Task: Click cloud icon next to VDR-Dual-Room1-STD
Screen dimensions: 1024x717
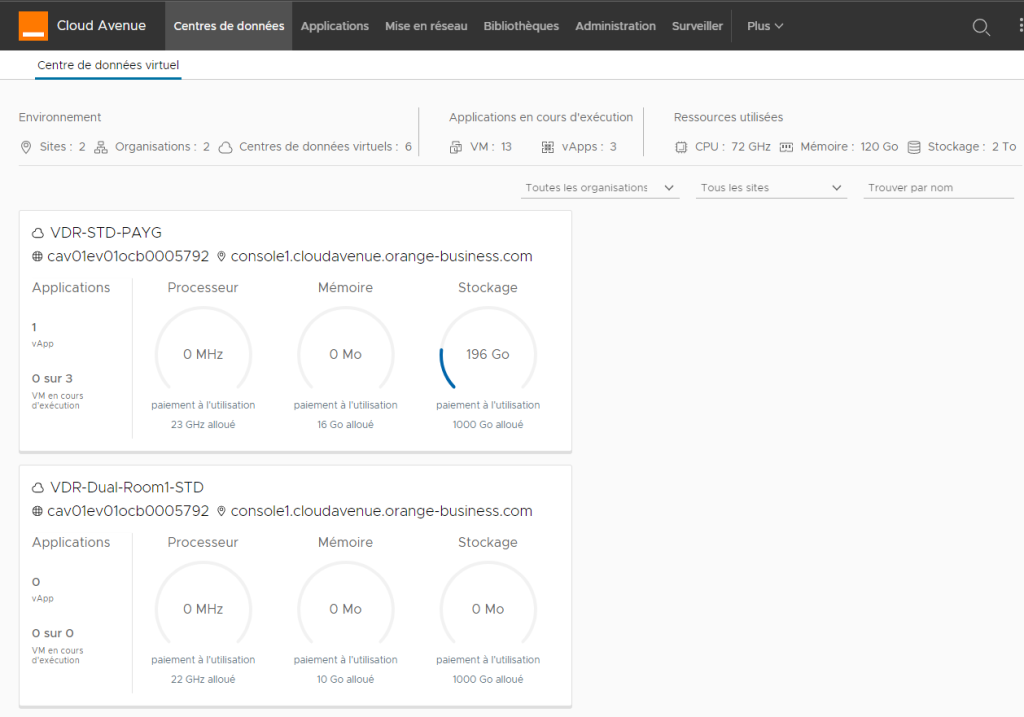Action: click(x=38, y=488)
